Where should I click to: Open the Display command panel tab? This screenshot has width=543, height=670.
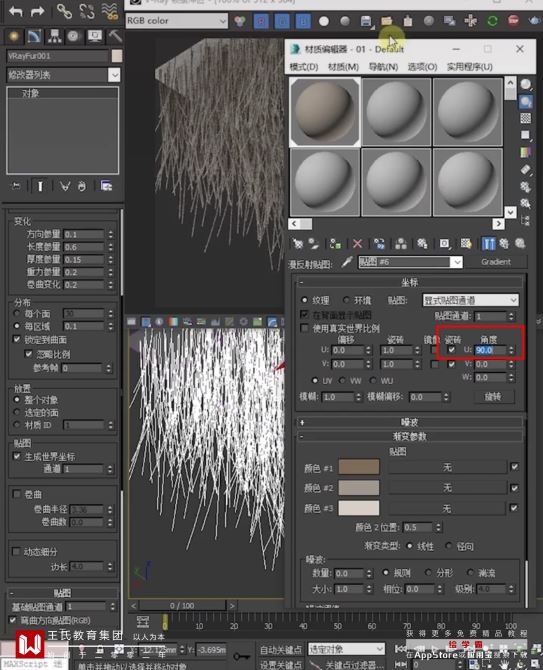click(x=94, y=37)
